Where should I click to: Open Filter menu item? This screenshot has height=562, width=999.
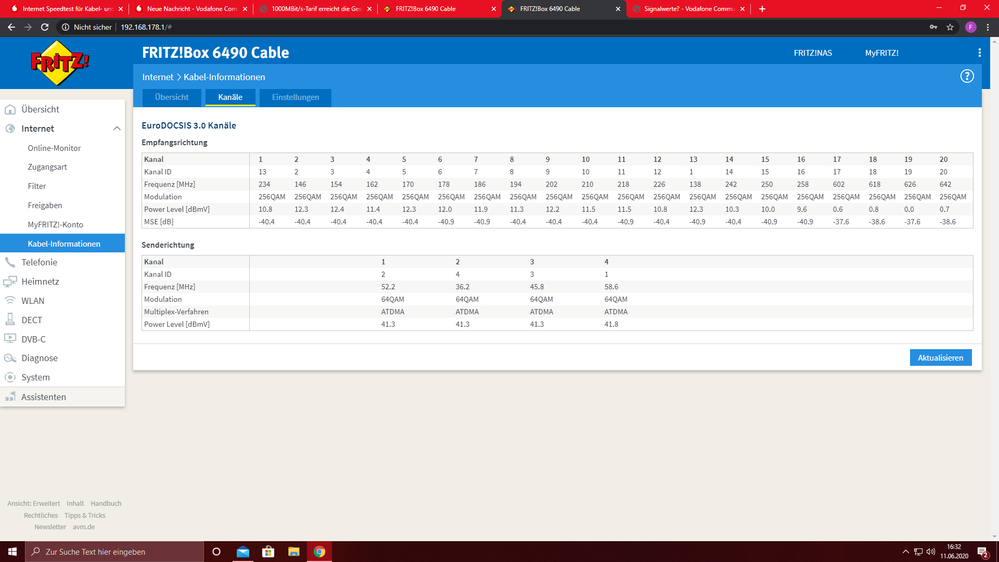37,186
